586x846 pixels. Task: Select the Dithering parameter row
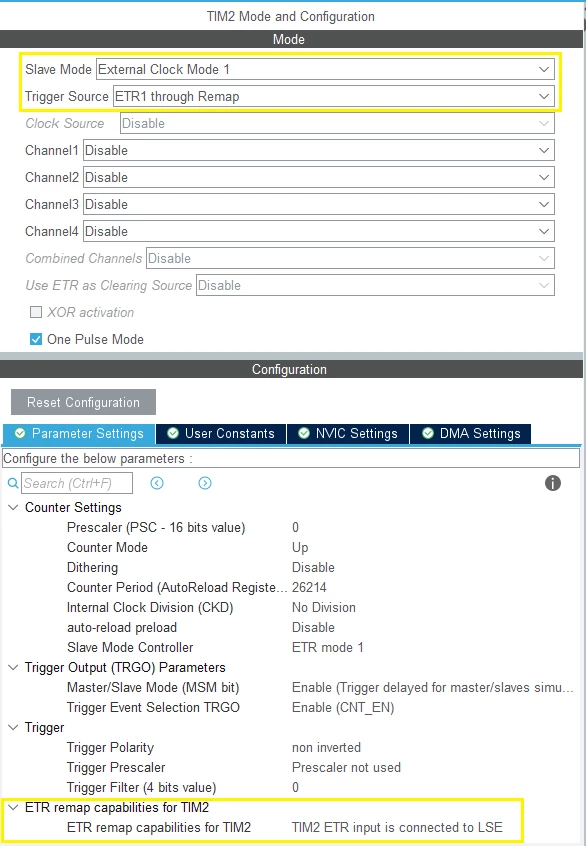click(291, 567)
